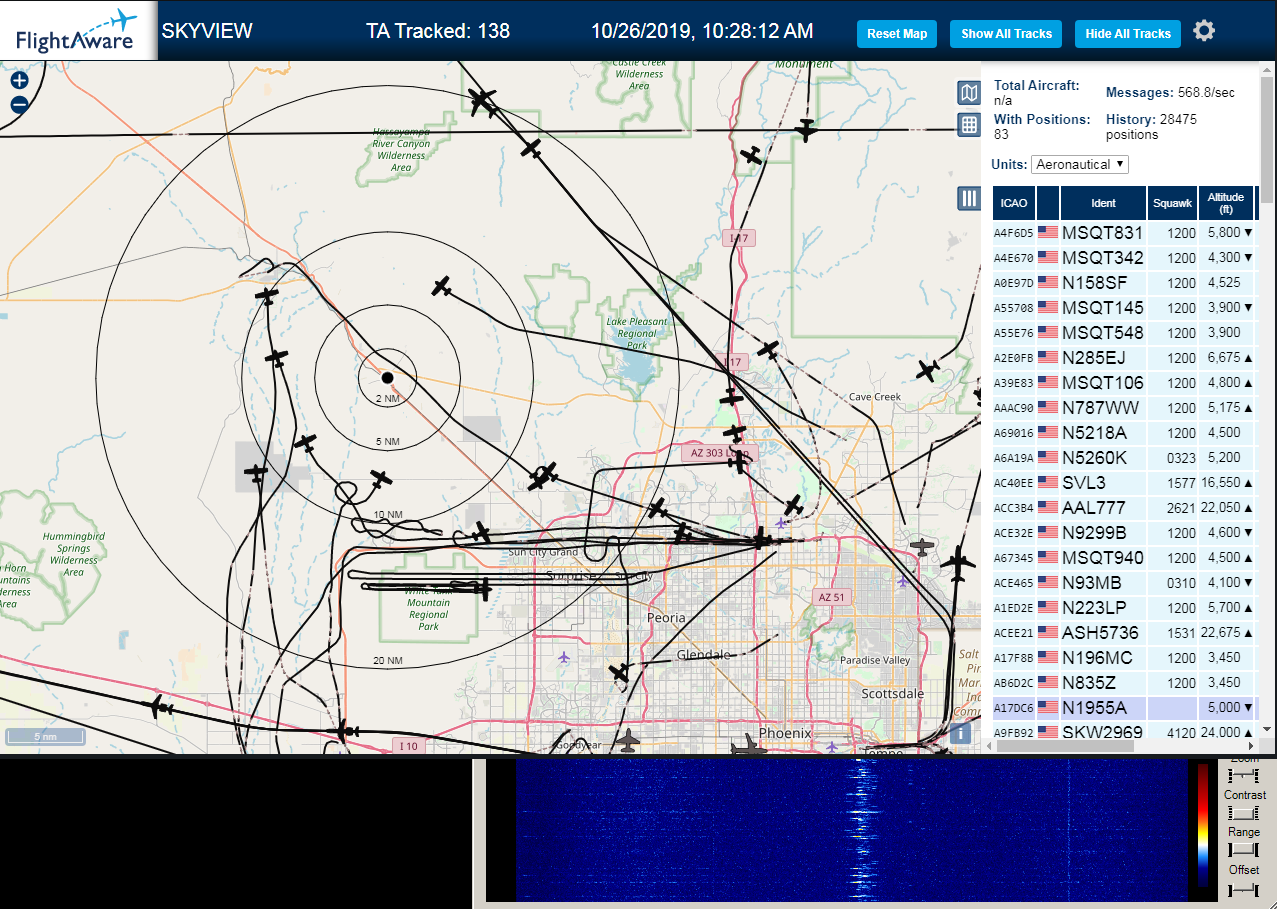
Task: Sort table by ICAO column header
Action: 1014,203
